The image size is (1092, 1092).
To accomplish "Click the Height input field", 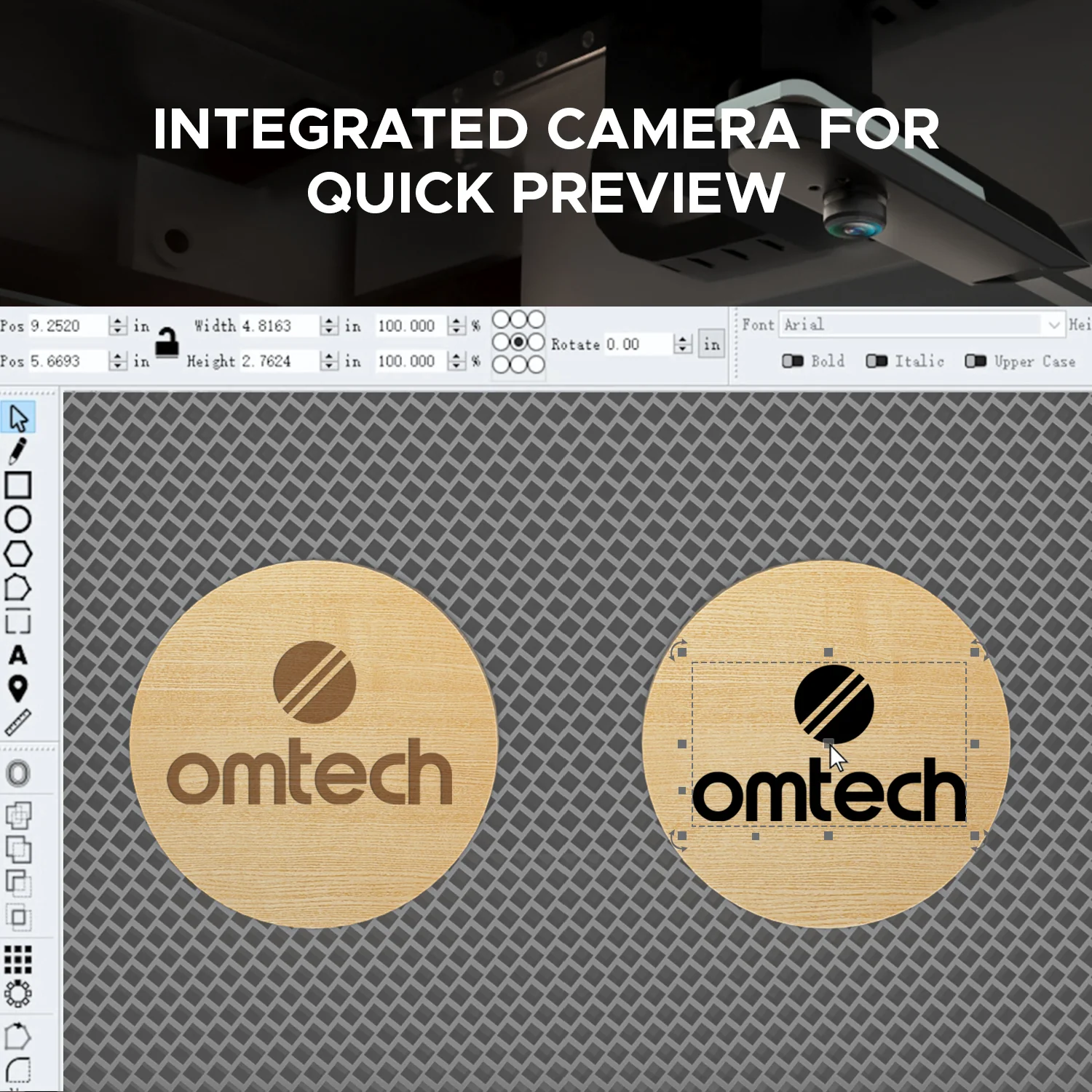I will 279,361.
